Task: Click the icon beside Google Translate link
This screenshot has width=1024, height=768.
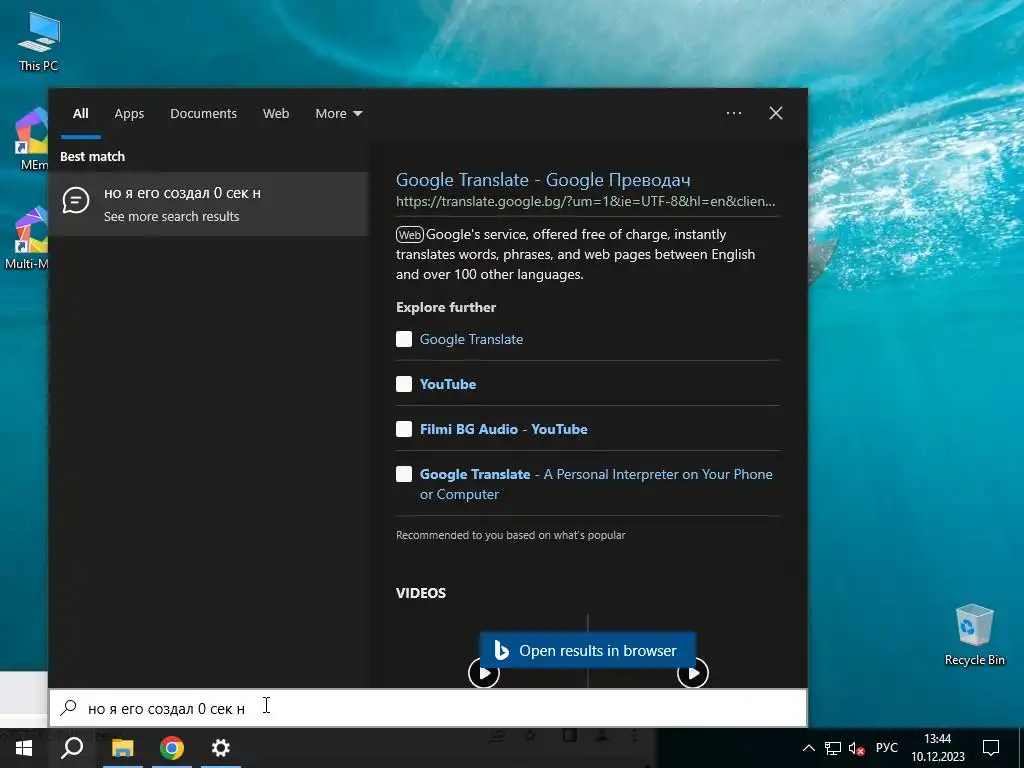Action: pyautogui.click(x=404, y=339)
